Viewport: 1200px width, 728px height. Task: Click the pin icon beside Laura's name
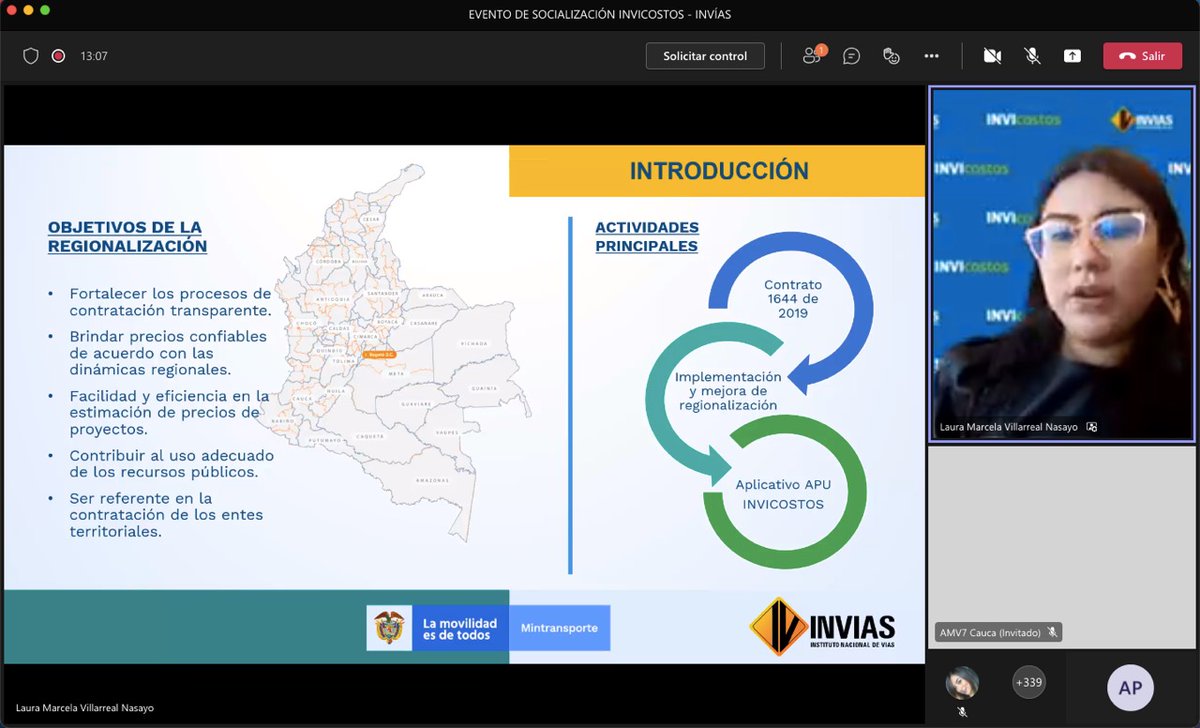click(x=1092, y=427)
